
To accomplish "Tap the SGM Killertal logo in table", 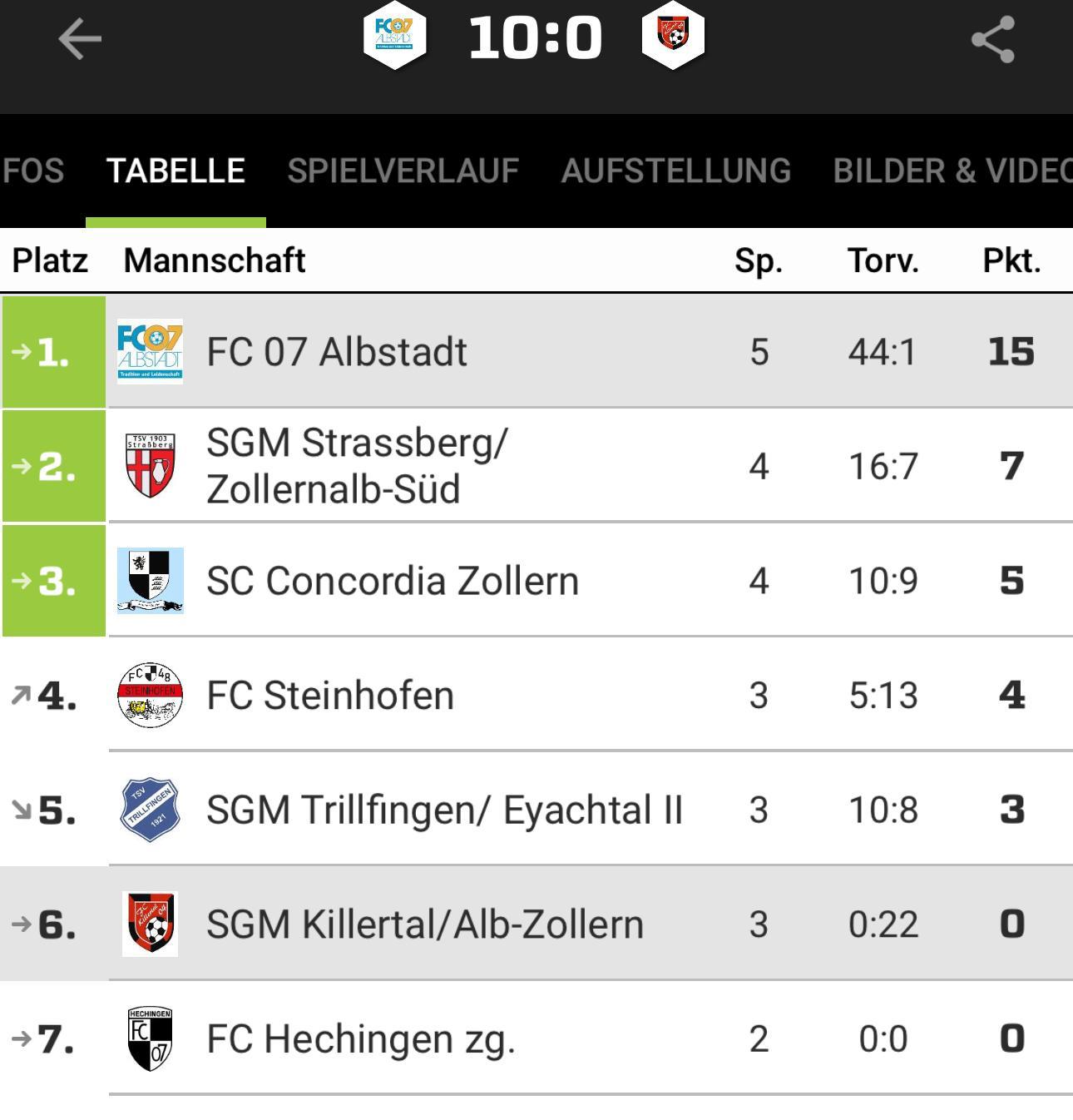I will click(x=150, y=924).
